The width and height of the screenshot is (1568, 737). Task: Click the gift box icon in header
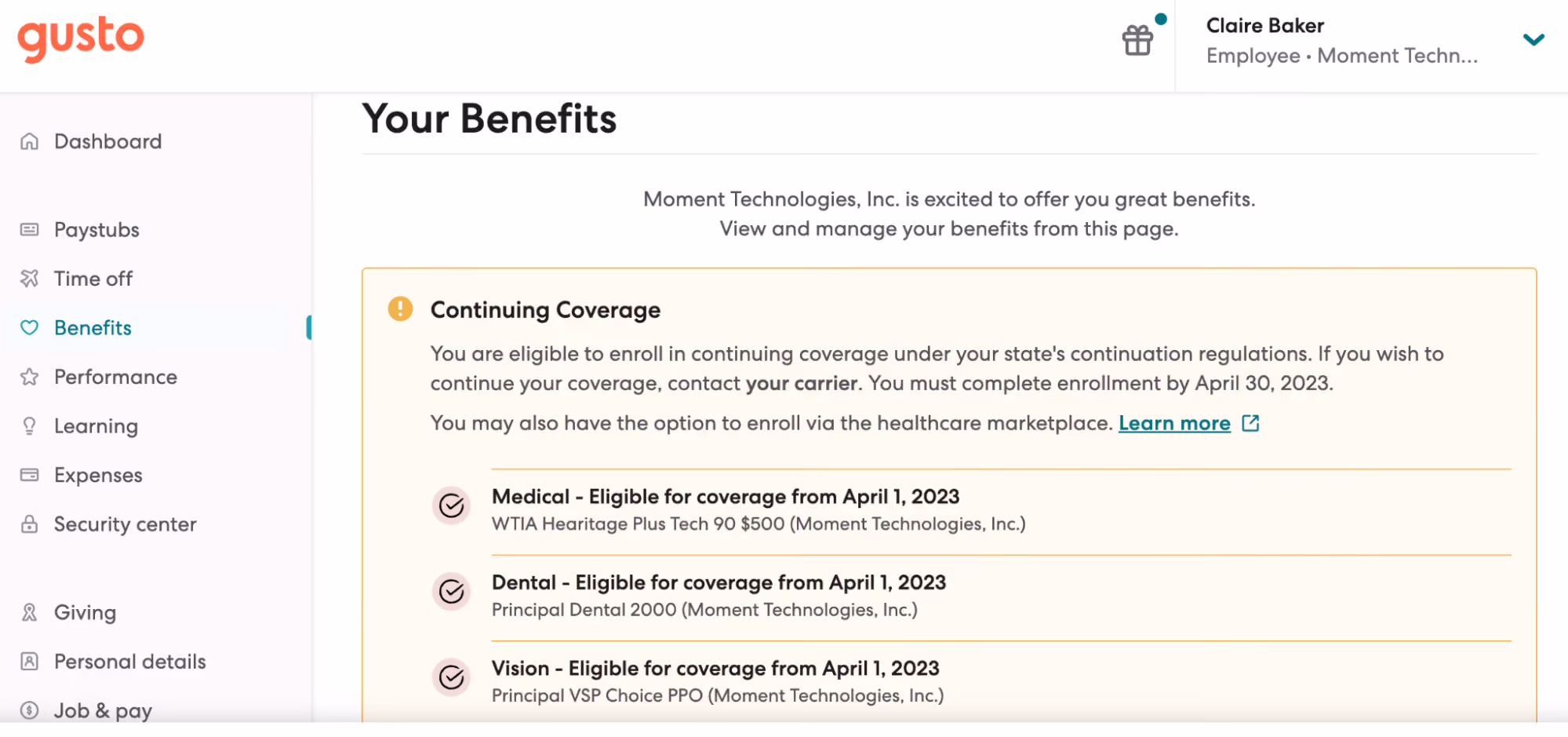coord(1137,40)
